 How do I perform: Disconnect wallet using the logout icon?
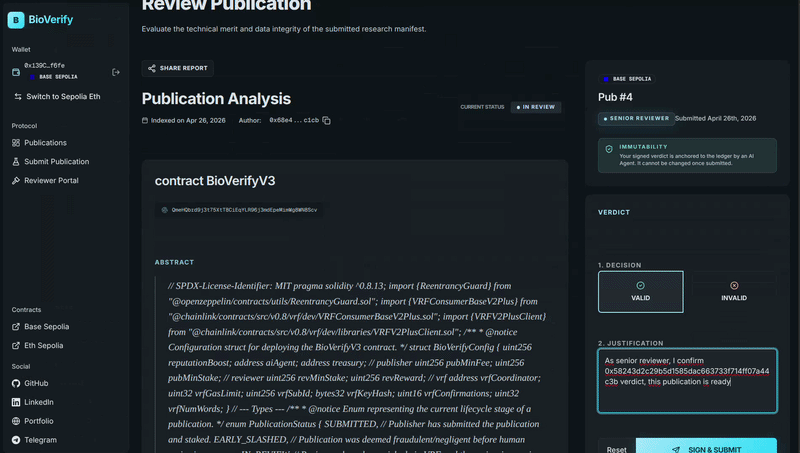(116, 72)
